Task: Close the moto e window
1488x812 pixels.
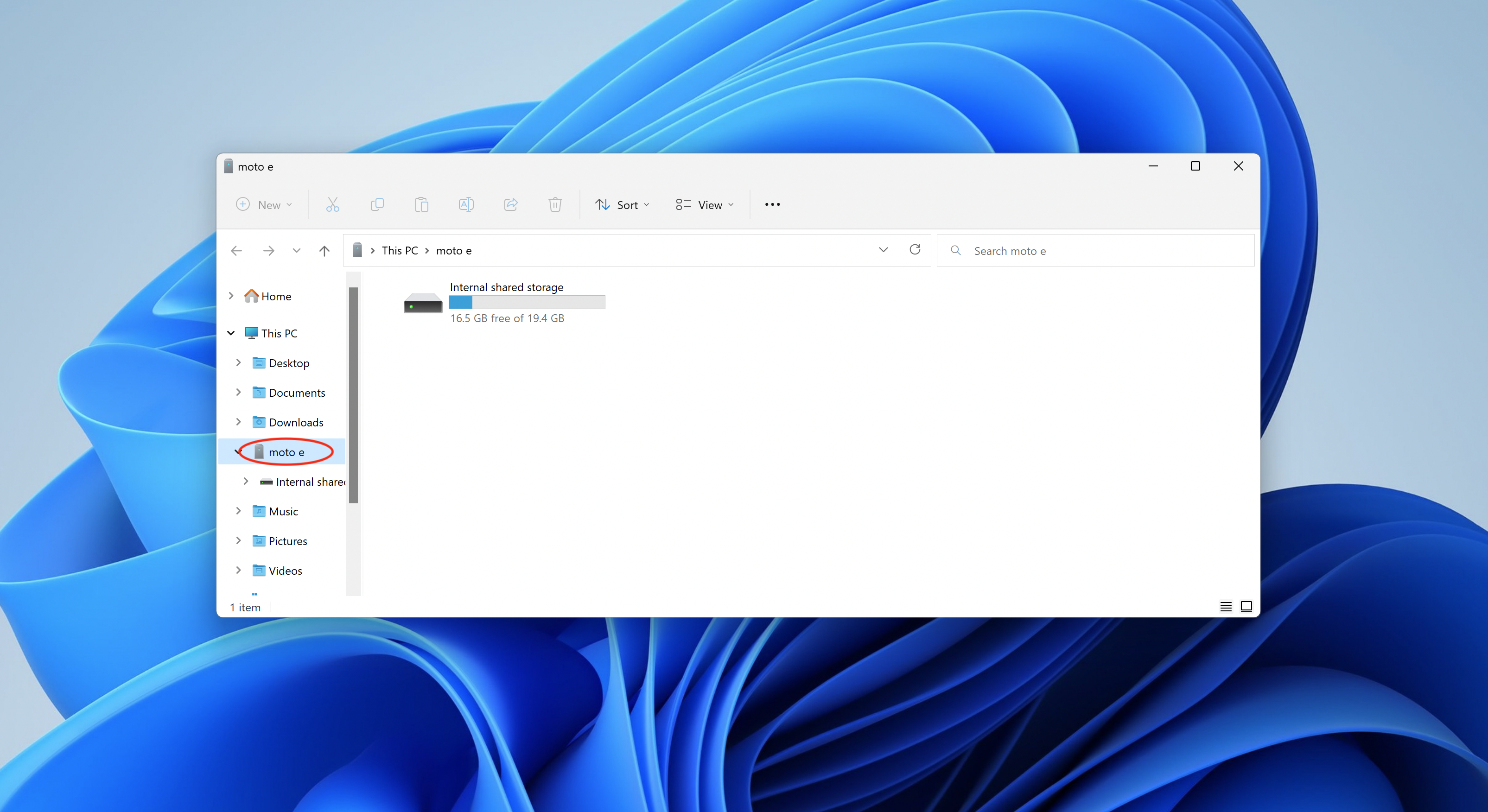Action: point(1239,166)
